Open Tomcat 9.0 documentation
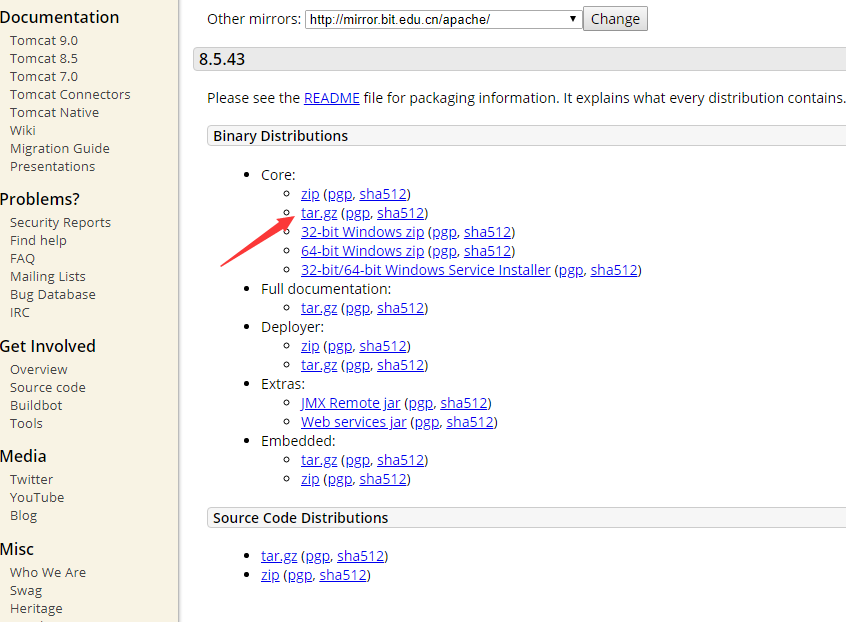846x622 pixels. click(44, 40)
